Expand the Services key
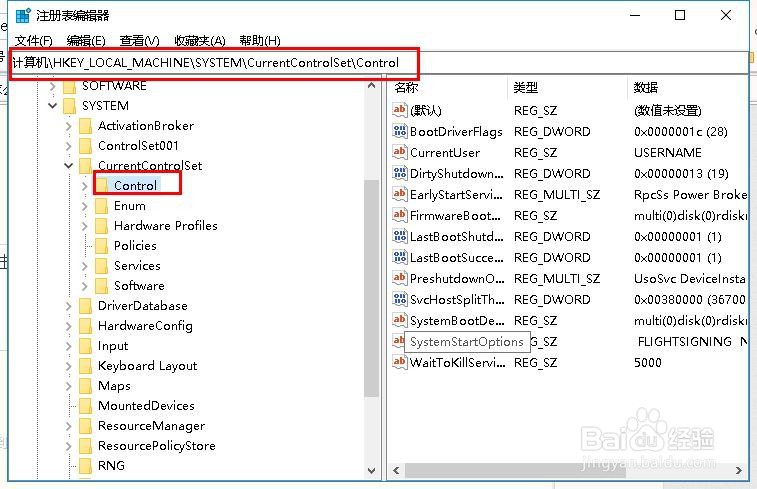The width and height of the screenshot is (757, 489). tap(84, 266)
